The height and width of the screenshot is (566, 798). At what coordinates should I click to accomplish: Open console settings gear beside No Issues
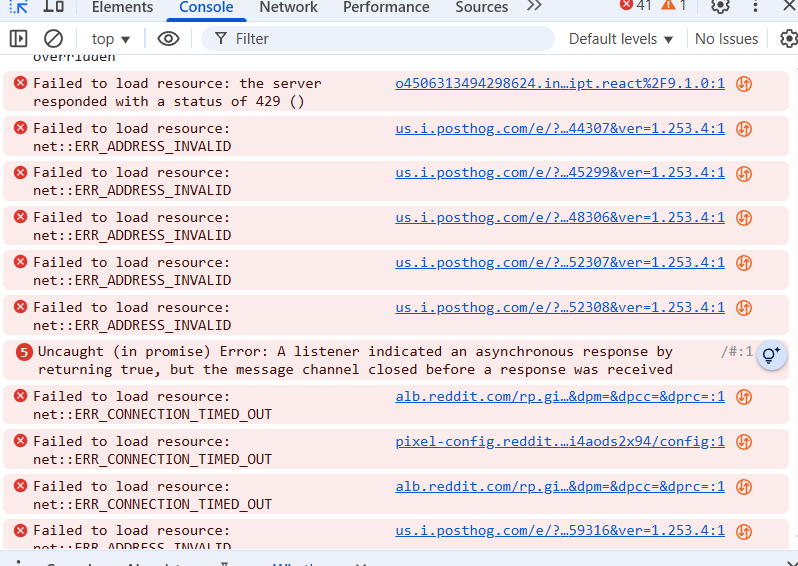click(x=789, y=39)
